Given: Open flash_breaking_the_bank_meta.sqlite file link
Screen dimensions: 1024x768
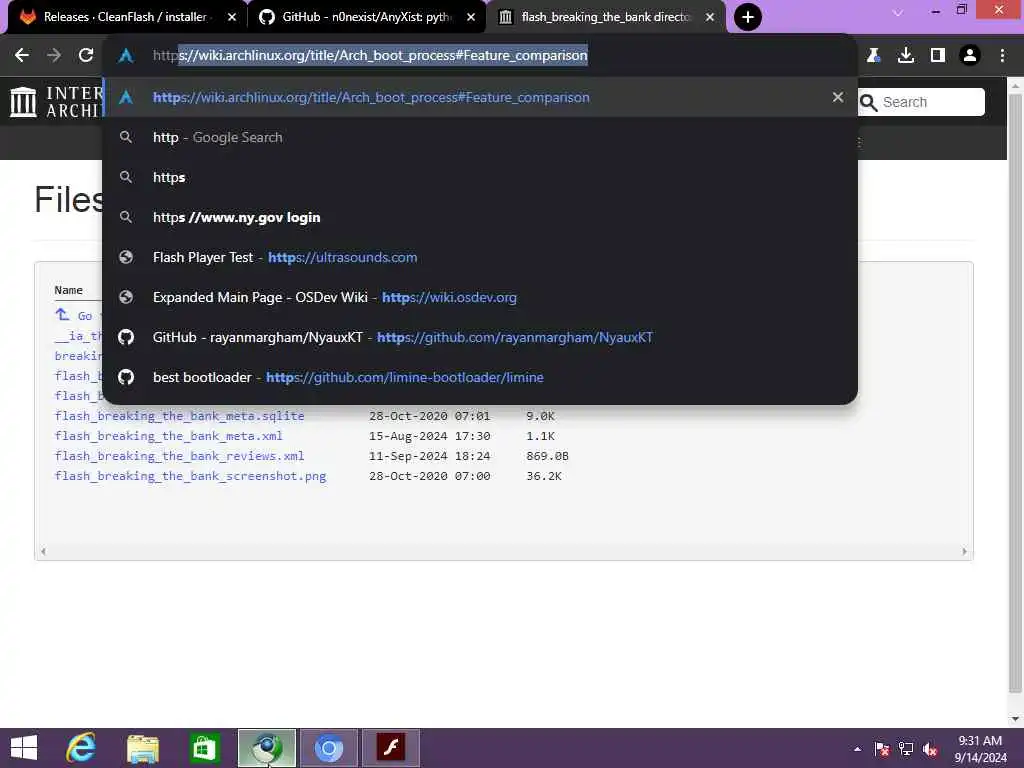Looking at the screenshot, I should coord(180,416).
